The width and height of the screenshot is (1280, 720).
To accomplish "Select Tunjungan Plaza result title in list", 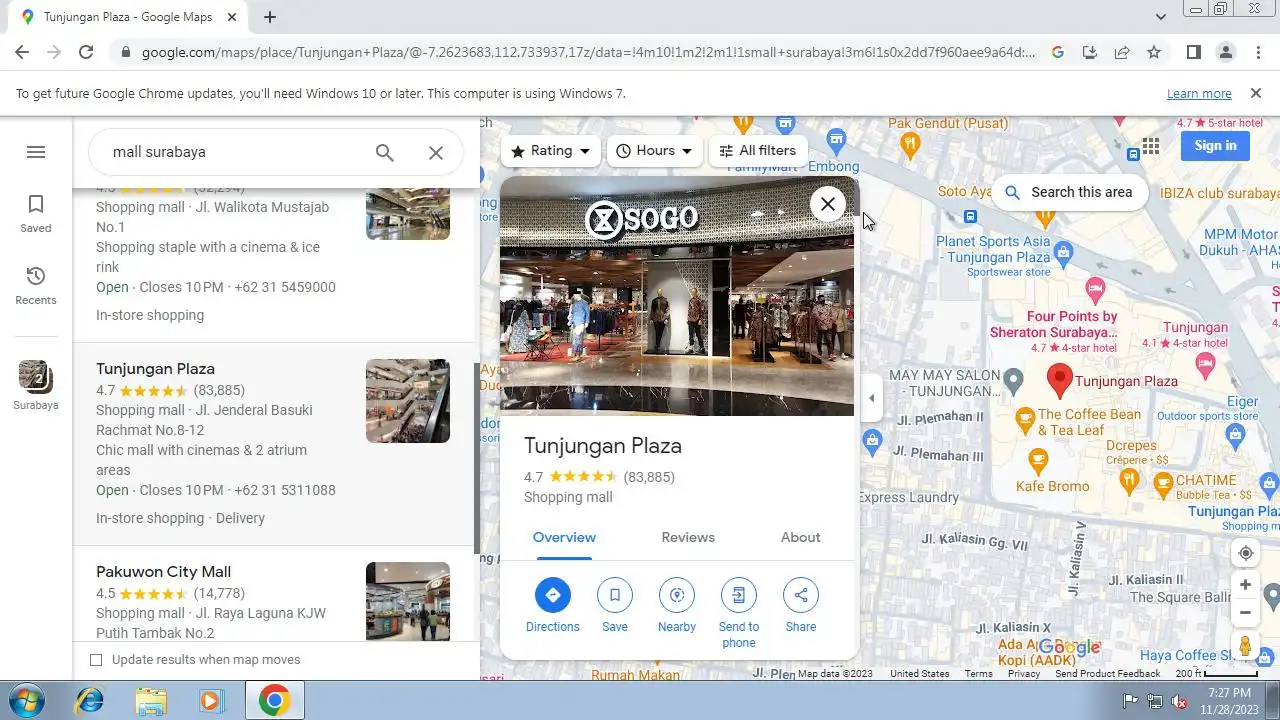I will (155, 369).
